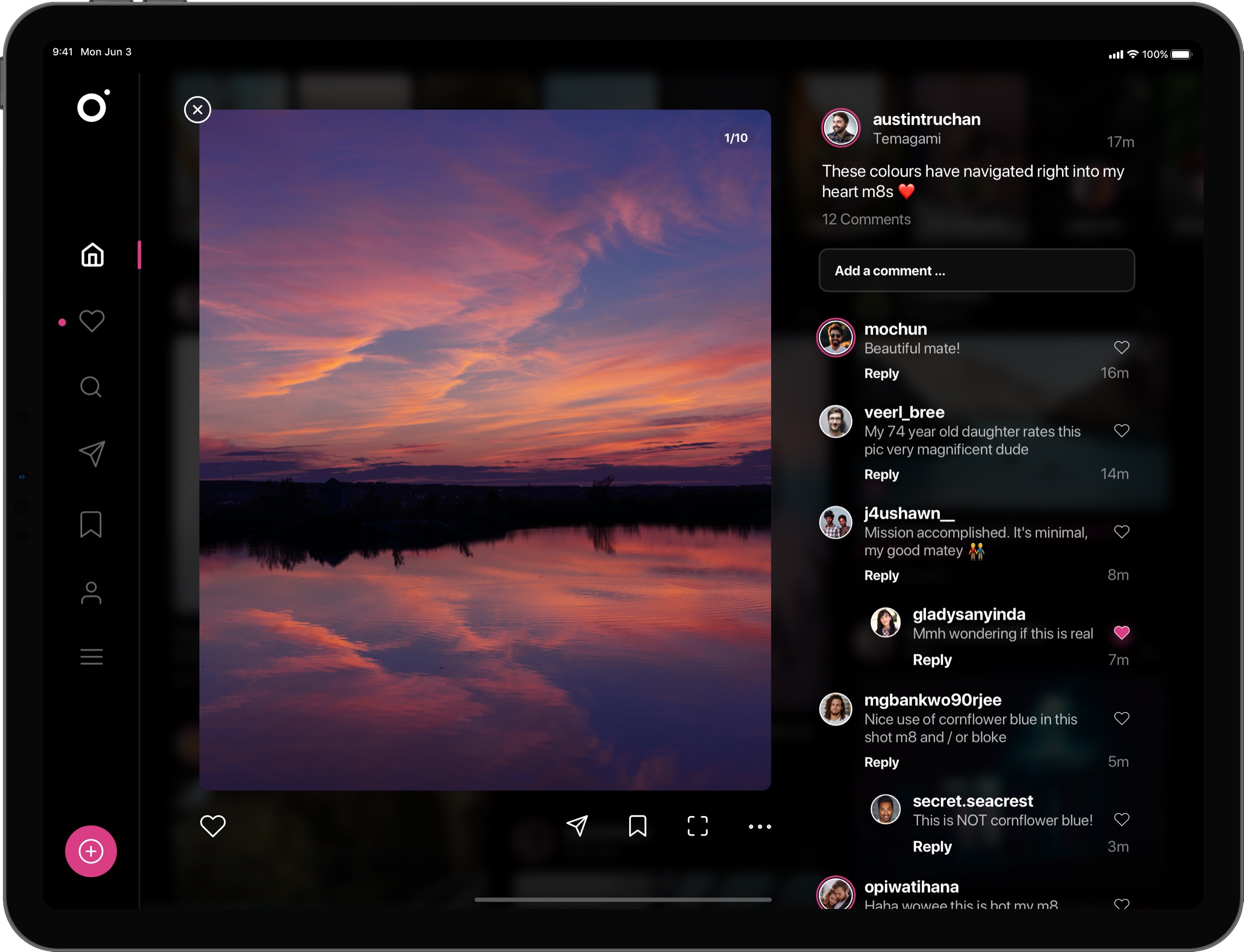Reply to veerl_bree's comment
The height and width of the screenshot is (952, 1244).
[x=881, y=474]
